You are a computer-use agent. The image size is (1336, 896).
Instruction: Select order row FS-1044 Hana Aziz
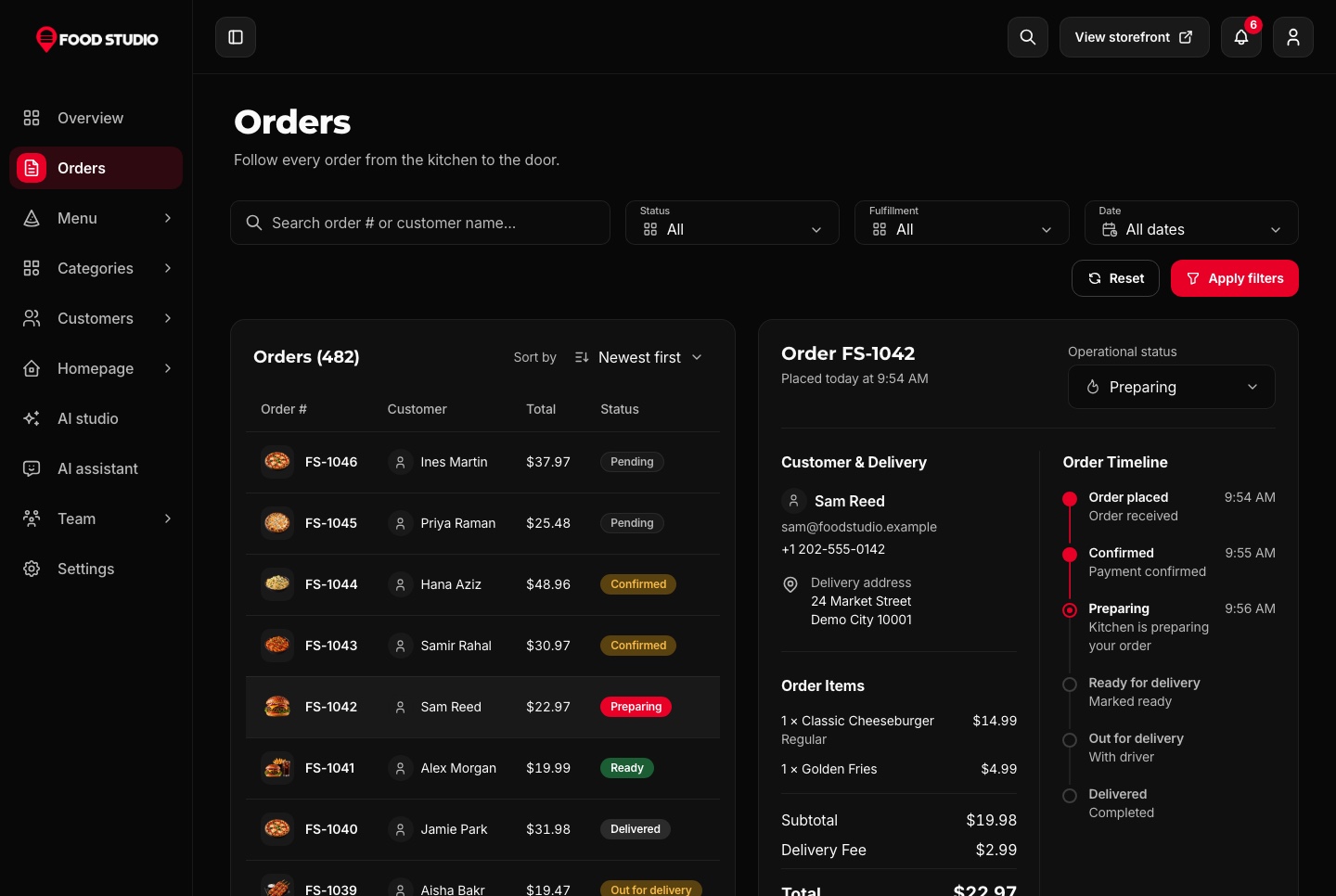tap(482, 584)
